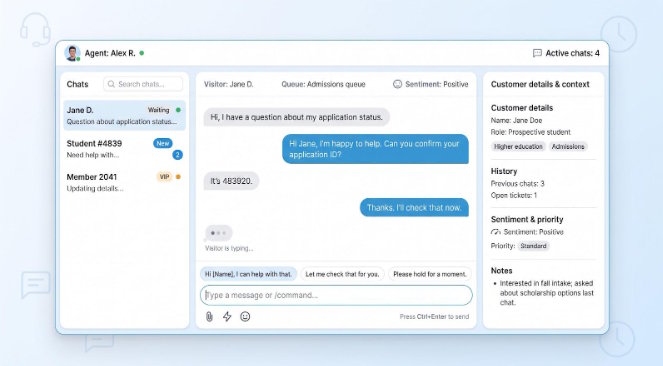Screen dimensions: 663x366
Task: Click the sentiment gauge icon in details panel
Action: (x=496, y=232)
